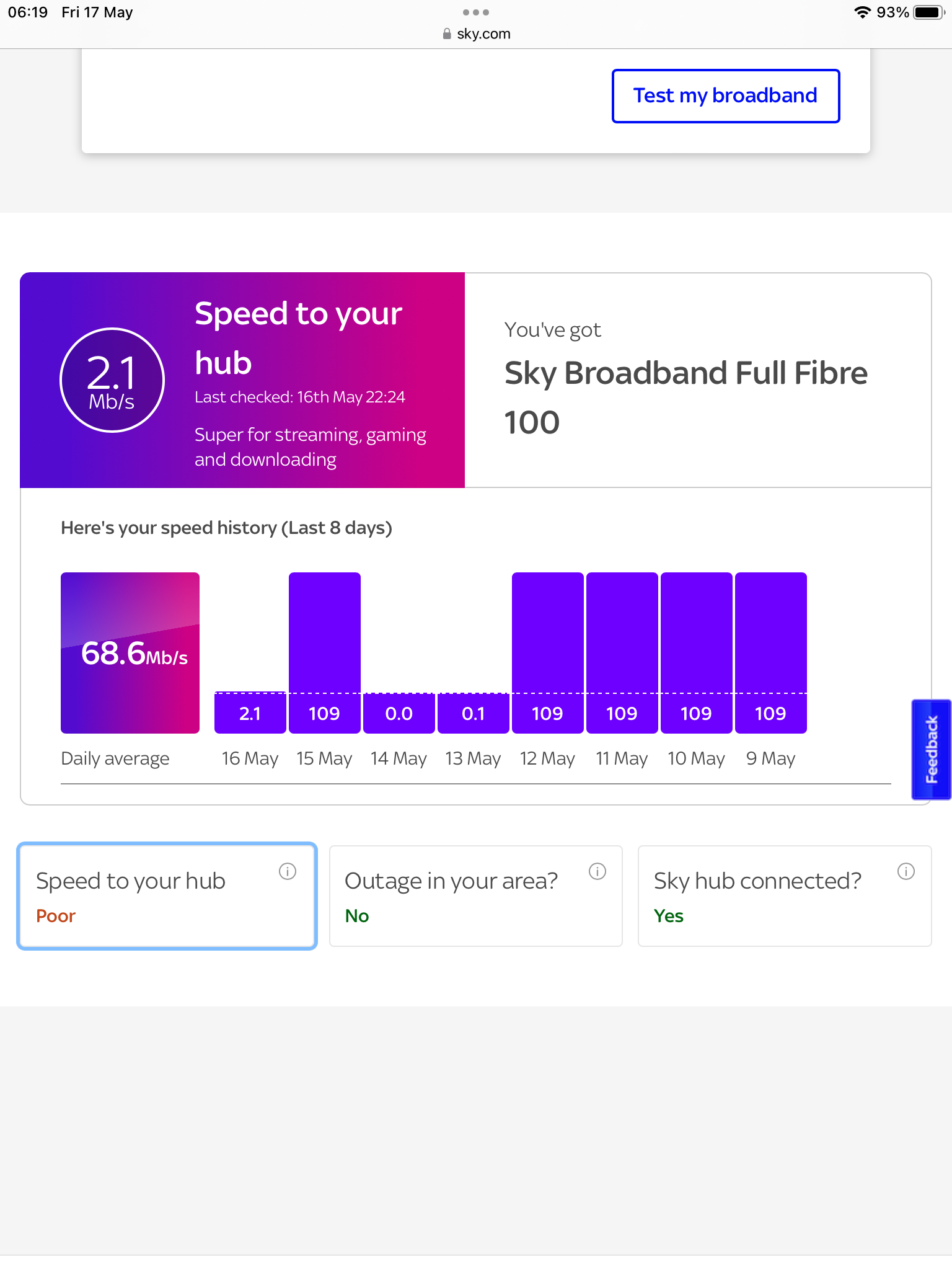Select the Outage in your area card
This screenshot has width=952, height=1270.
click(475, 896)
